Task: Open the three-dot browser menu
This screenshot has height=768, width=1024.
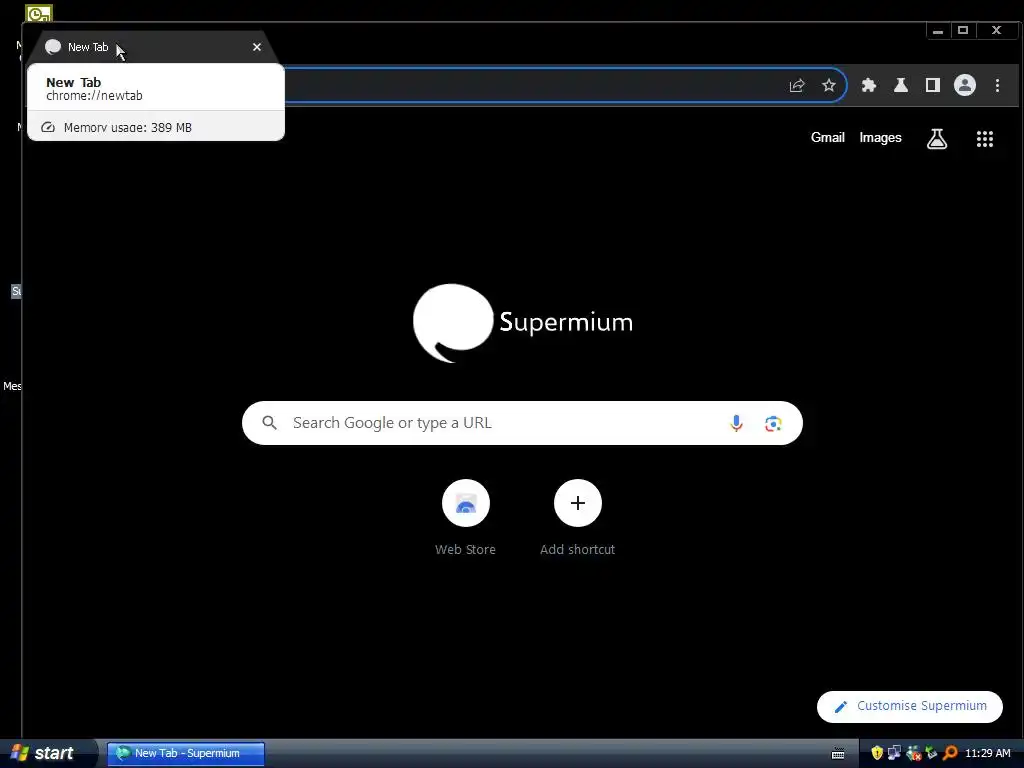Action: 997,86
